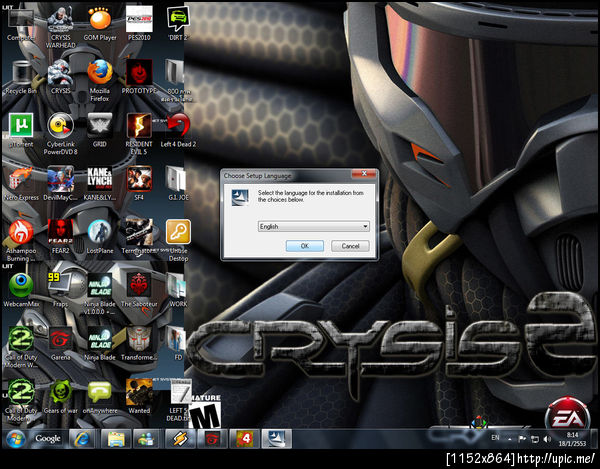Expand the English language dropdown
Image resolution: width=600 pixels, height=469 pixels.
tap(313, 226)
